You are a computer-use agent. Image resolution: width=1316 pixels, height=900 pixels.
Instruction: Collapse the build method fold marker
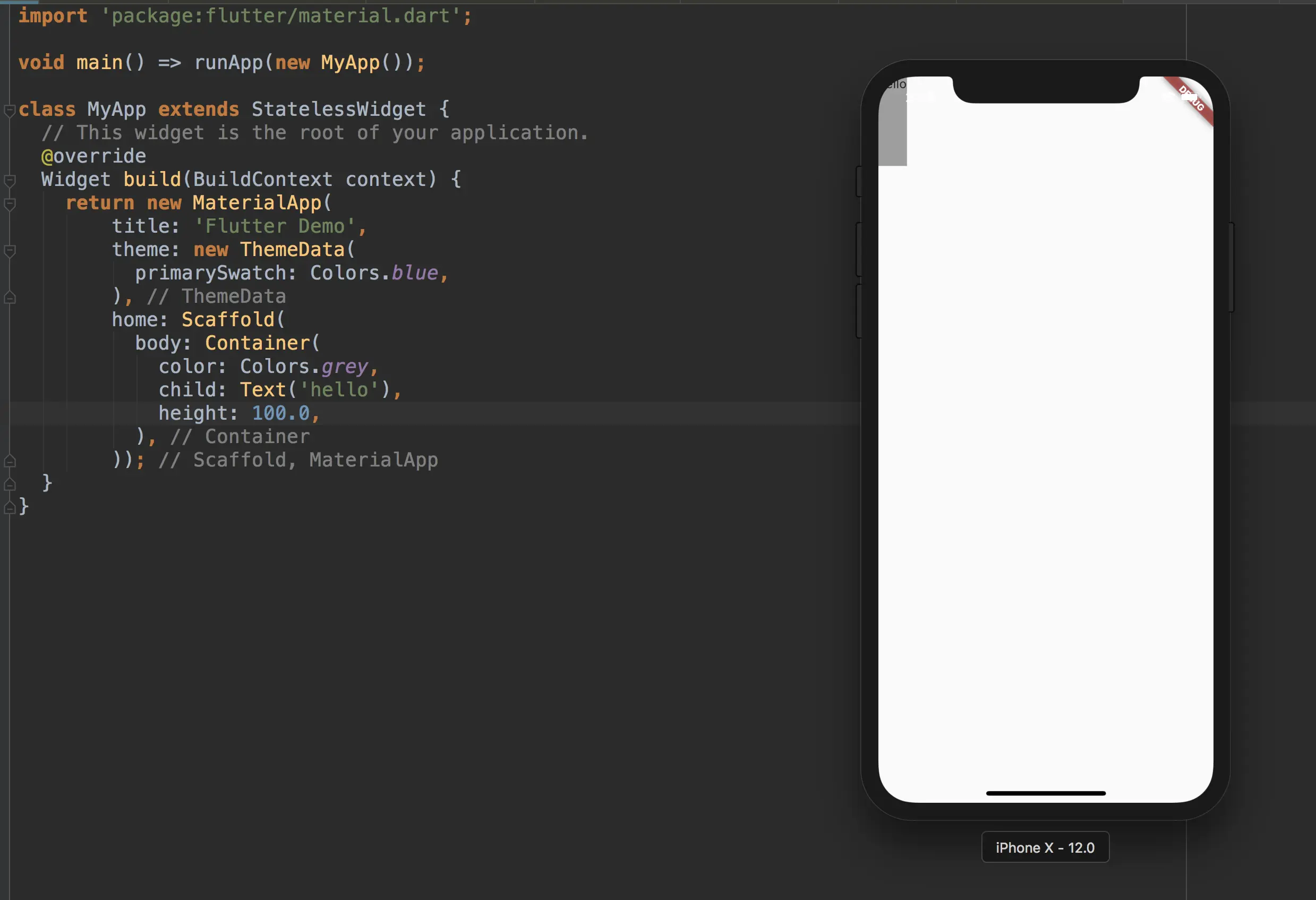pyautogui.click(x=10, y=180)
